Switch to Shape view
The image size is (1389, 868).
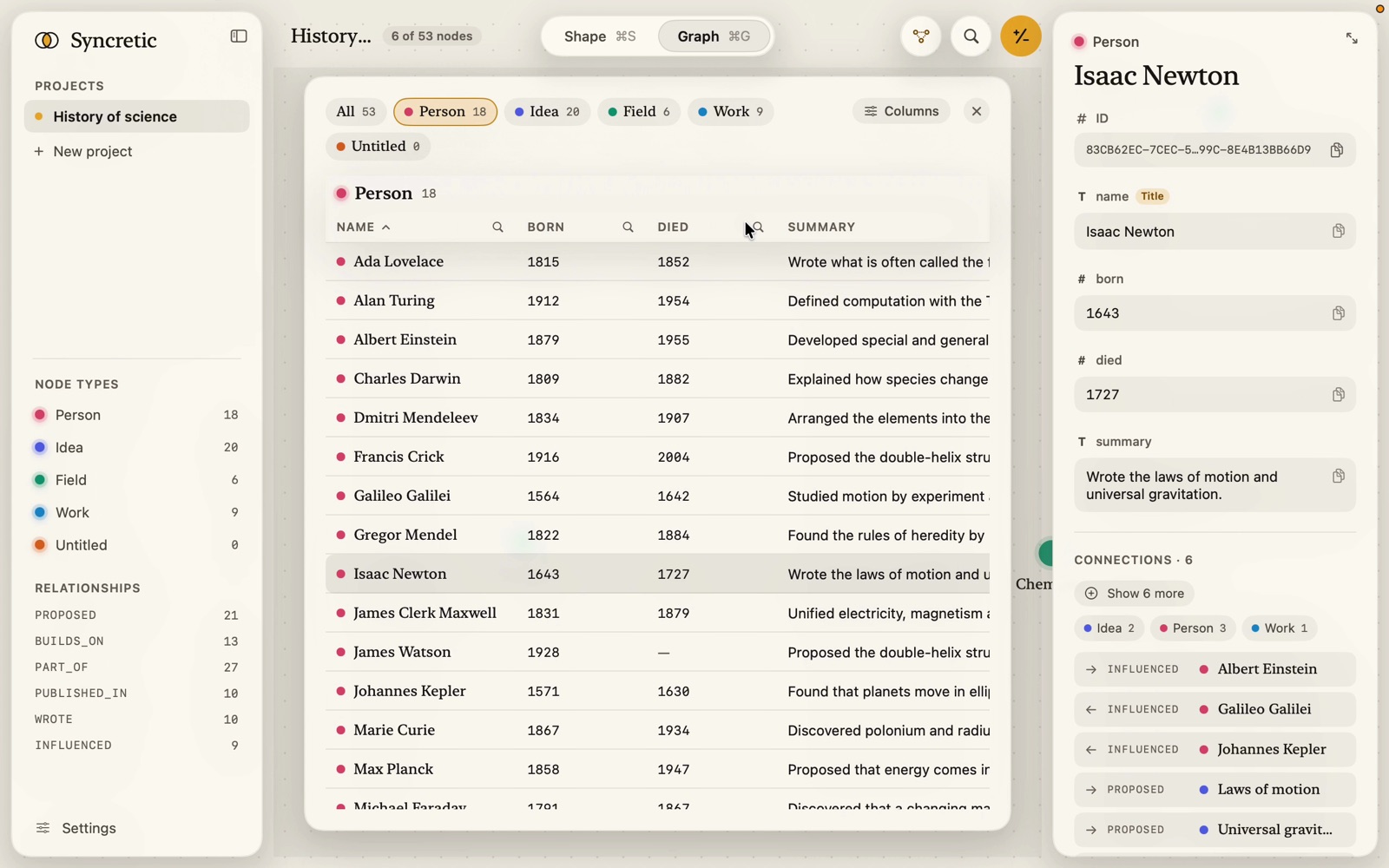pos(600,36)
